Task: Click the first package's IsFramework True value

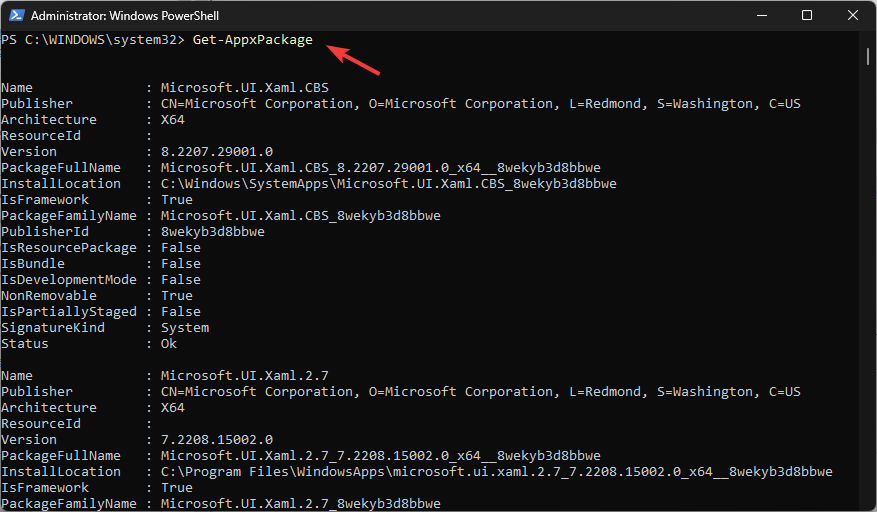Action: [x=177, y=200]
